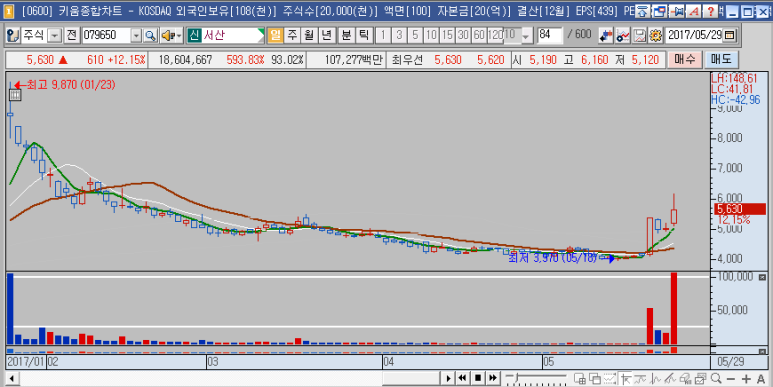The height and width of the screenshot is (387, 773).
Task: Click the bottom zoom magnifier icon
Action: [x=716, y=379]
